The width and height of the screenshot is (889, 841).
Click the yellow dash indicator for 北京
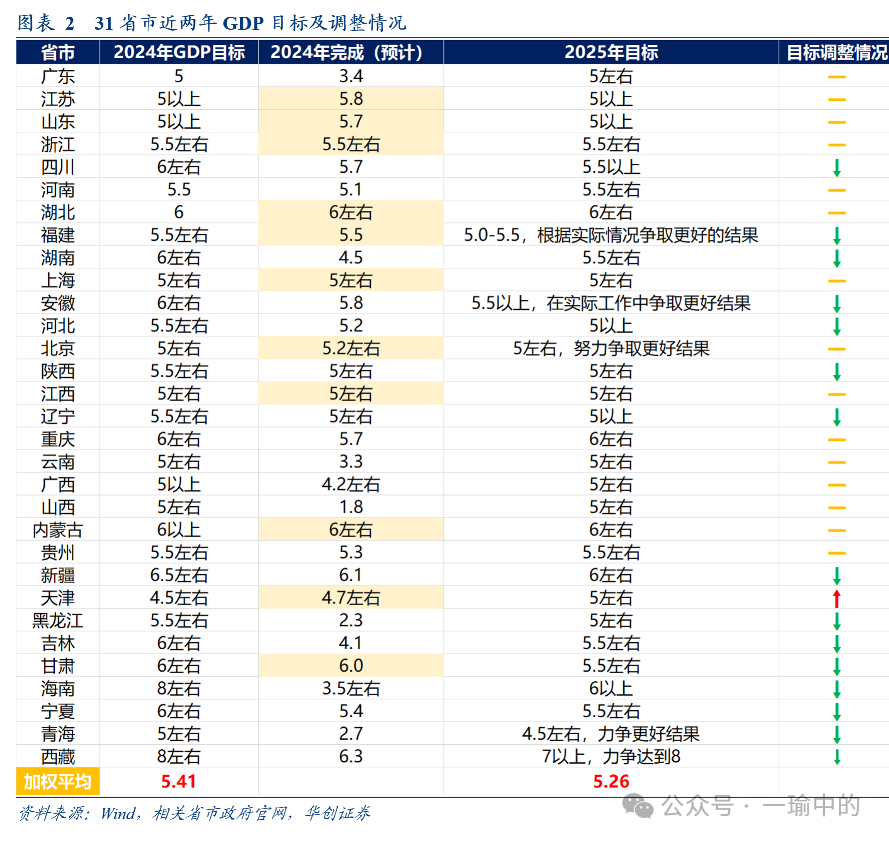point(837,349)
